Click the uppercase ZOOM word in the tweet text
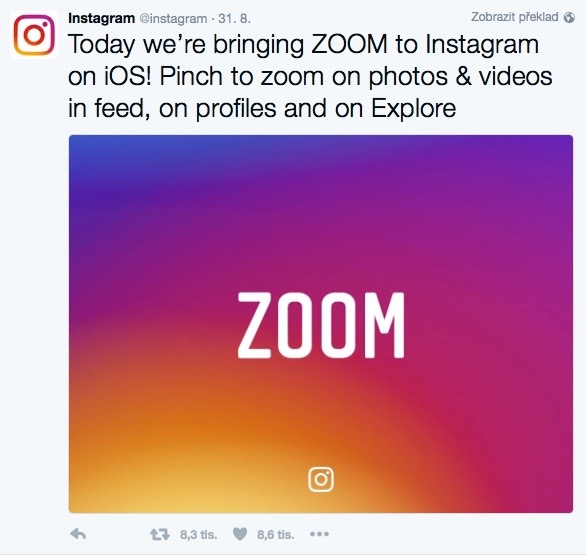Viewport: 586px width, 556px height. click(x=349, y=44)
